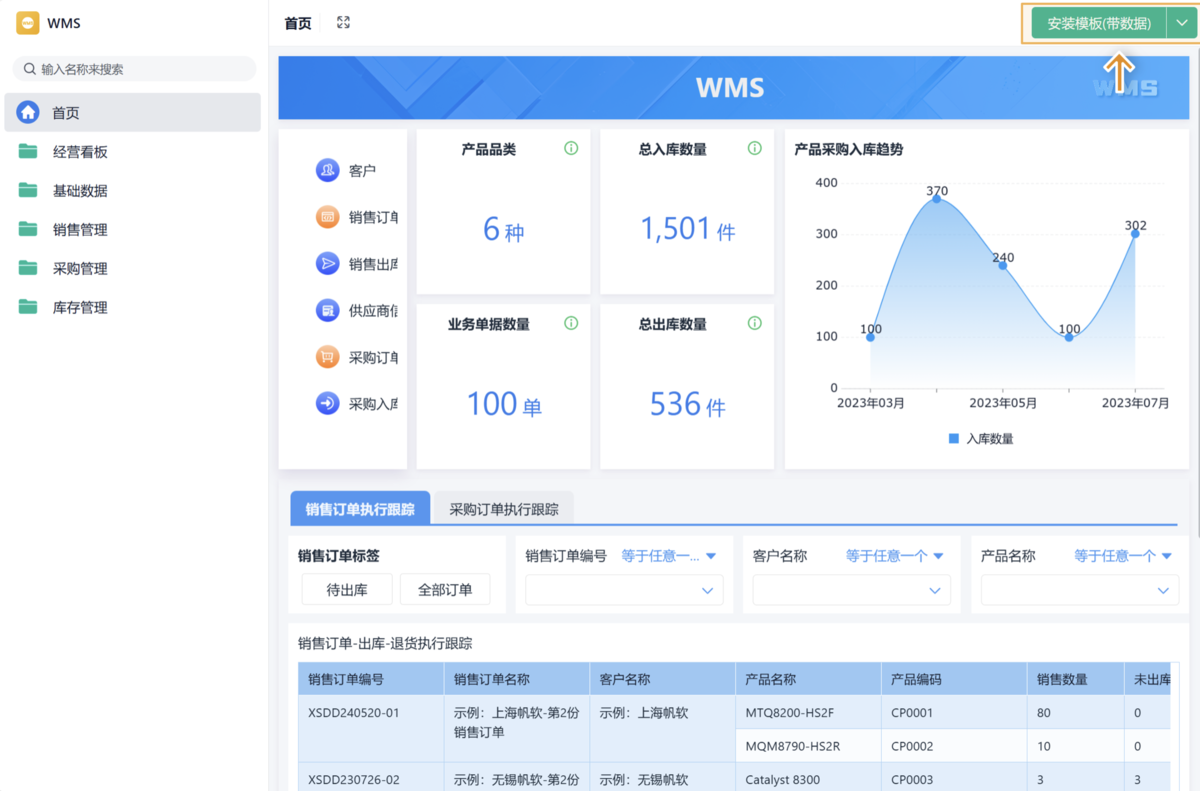Open the 基础数据 sidebar menu item
This screenshot has width=1200, height=791.
(x=132, y=190)
